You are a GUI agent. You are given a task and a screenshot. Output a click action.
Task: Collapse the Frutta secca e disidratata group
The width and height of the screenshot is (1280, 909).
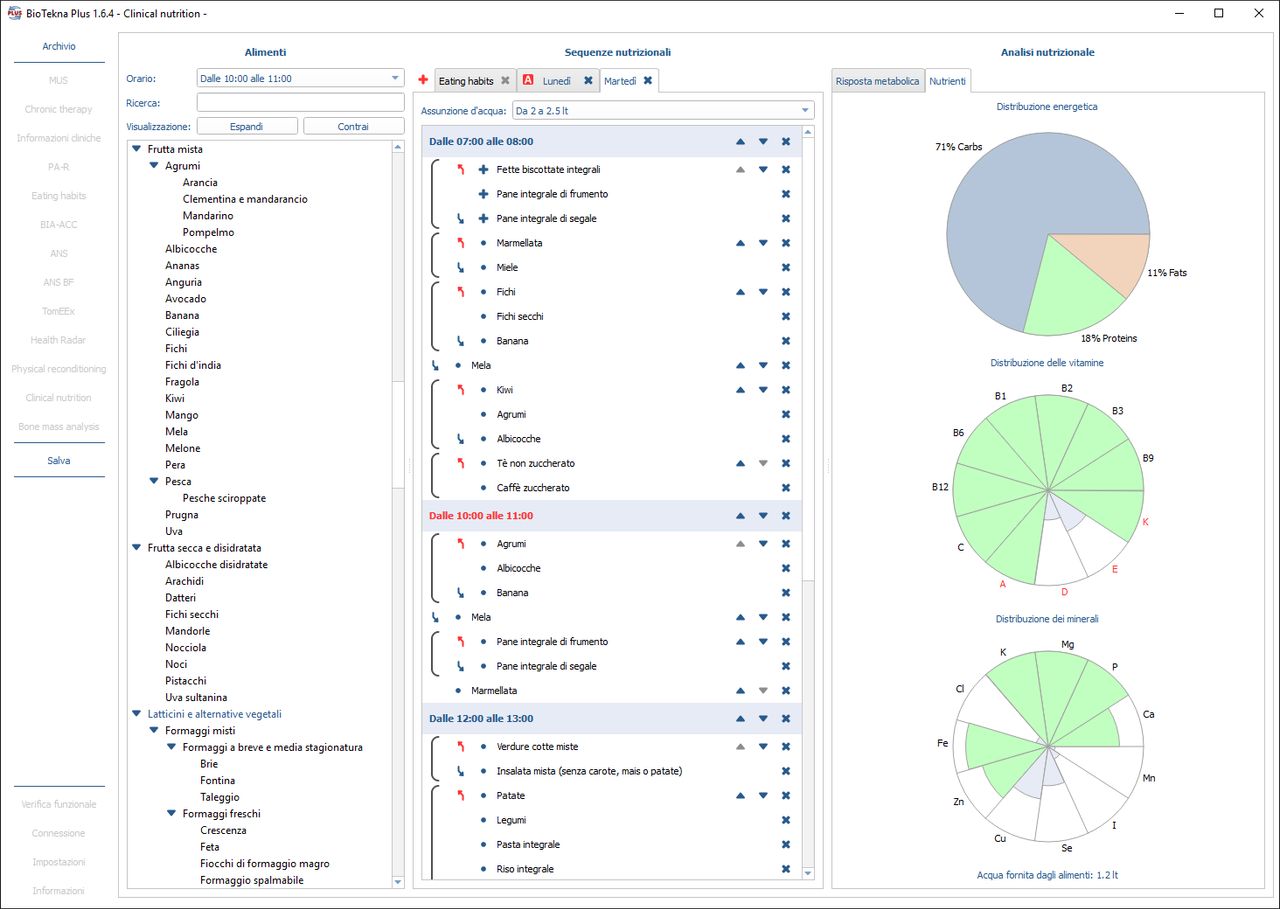click(136, 548)
